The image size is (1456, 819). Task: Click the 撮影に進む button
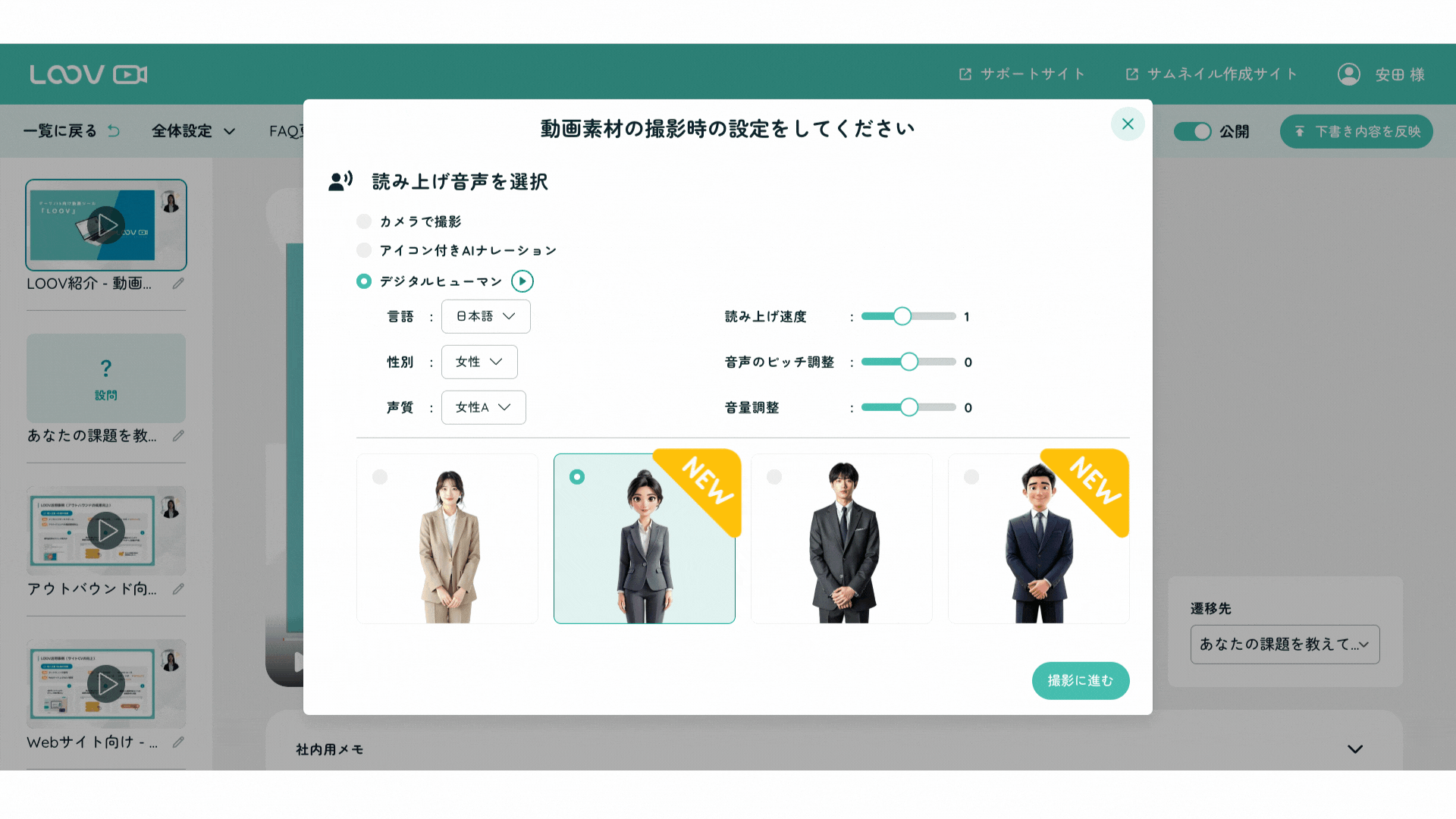point(1080,681)
